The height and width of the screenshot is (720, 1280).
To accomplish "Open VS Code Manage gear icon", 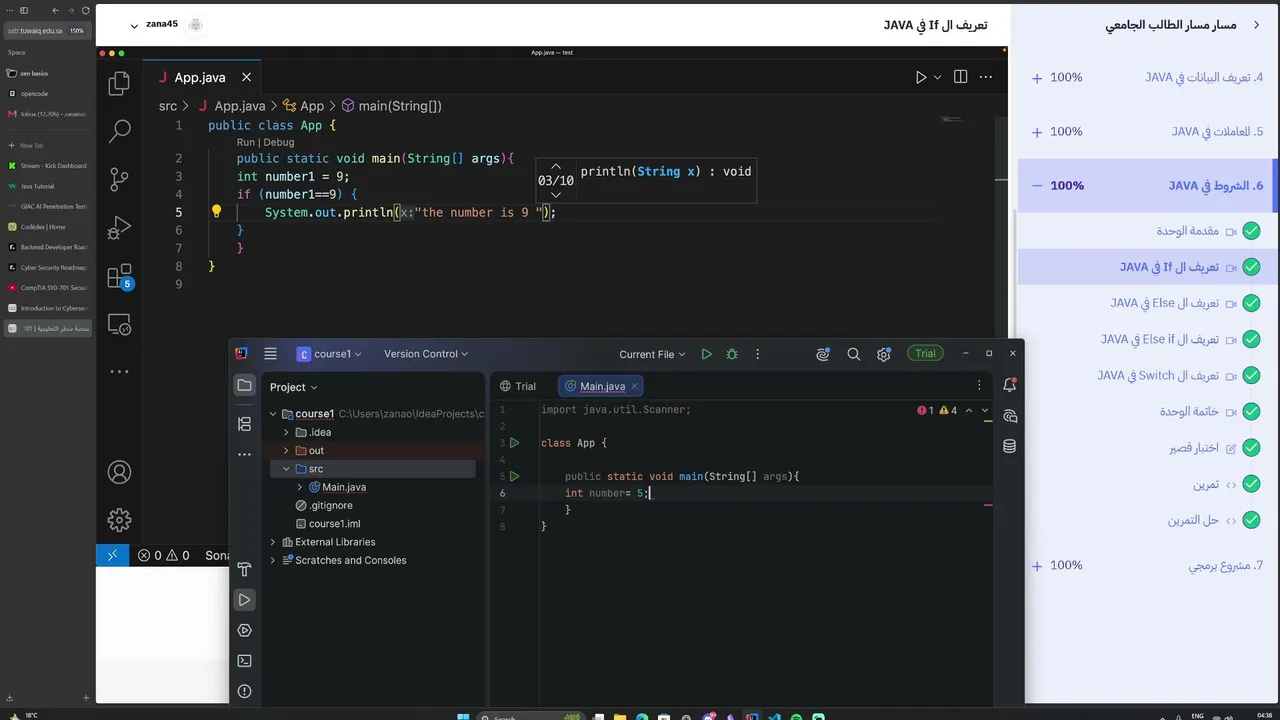I will click(x=119, y=520).
